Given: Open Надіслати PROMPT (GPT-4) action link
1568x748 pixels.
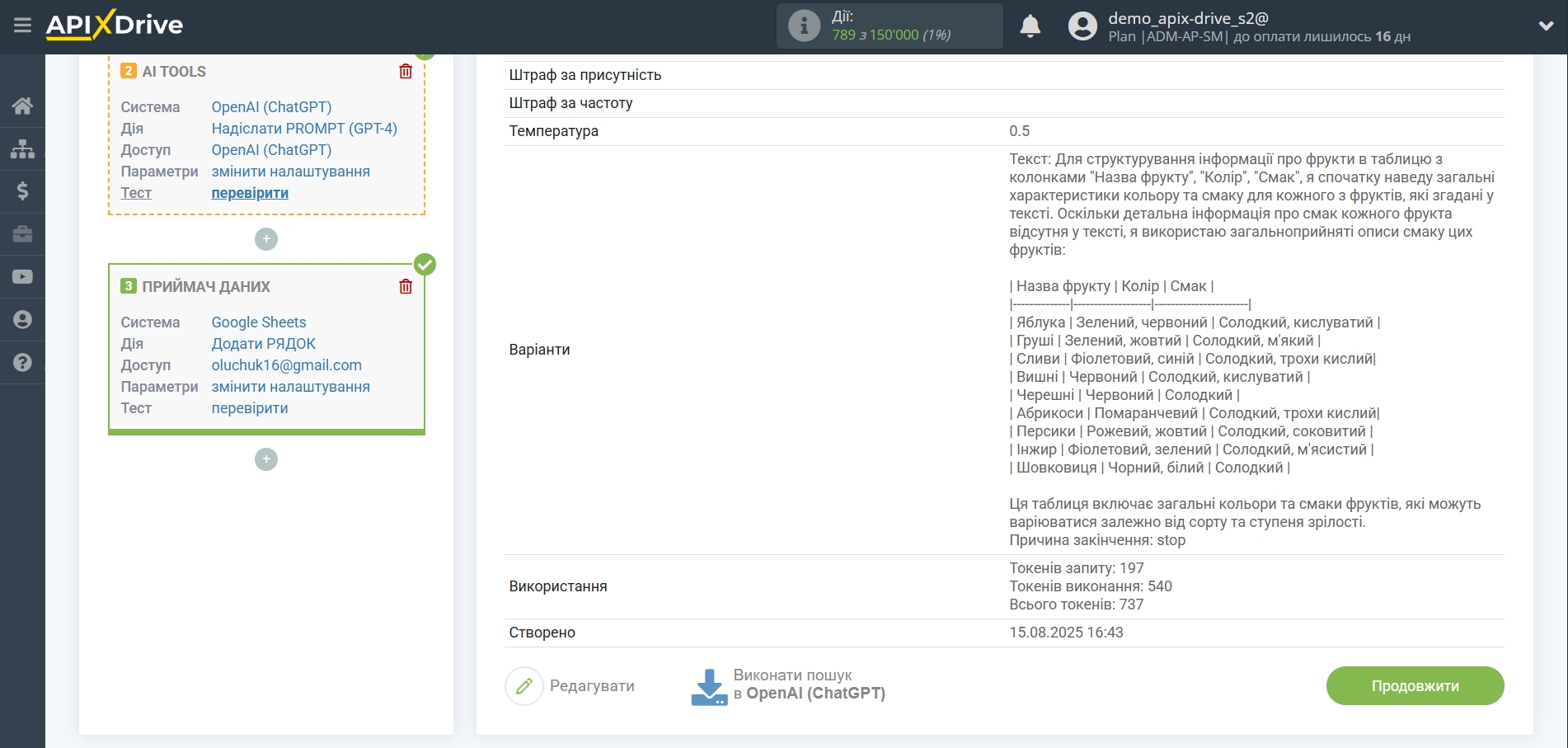Looking at the screenshot, I should pos(304,129).
